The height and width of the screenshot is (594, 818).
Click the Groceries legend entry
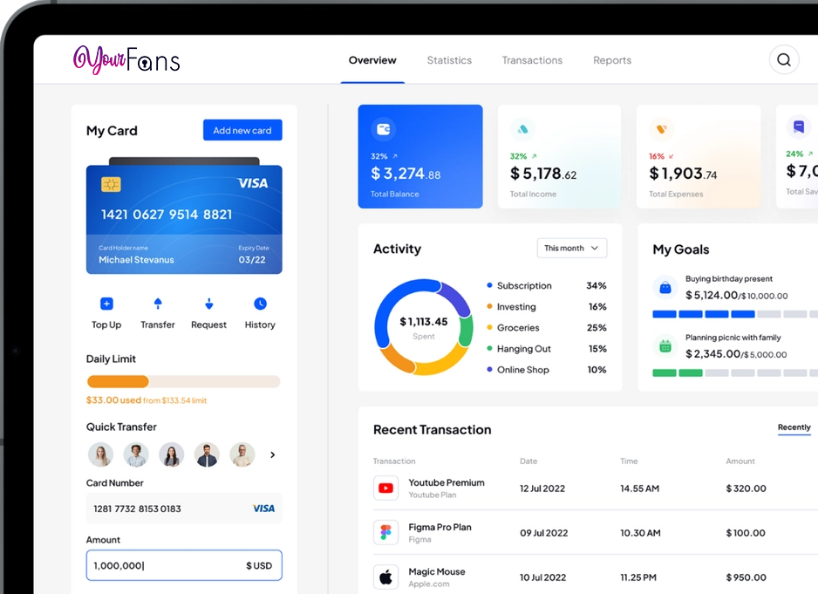click(x=546, y=328)
